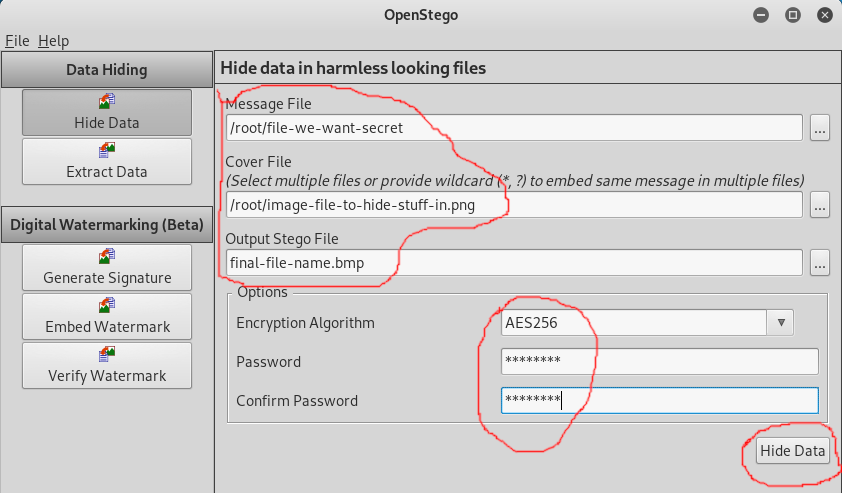Screen dimensions: 842x493
Task: Minimize the OpenStego window
Action: (x=761, y=15)
